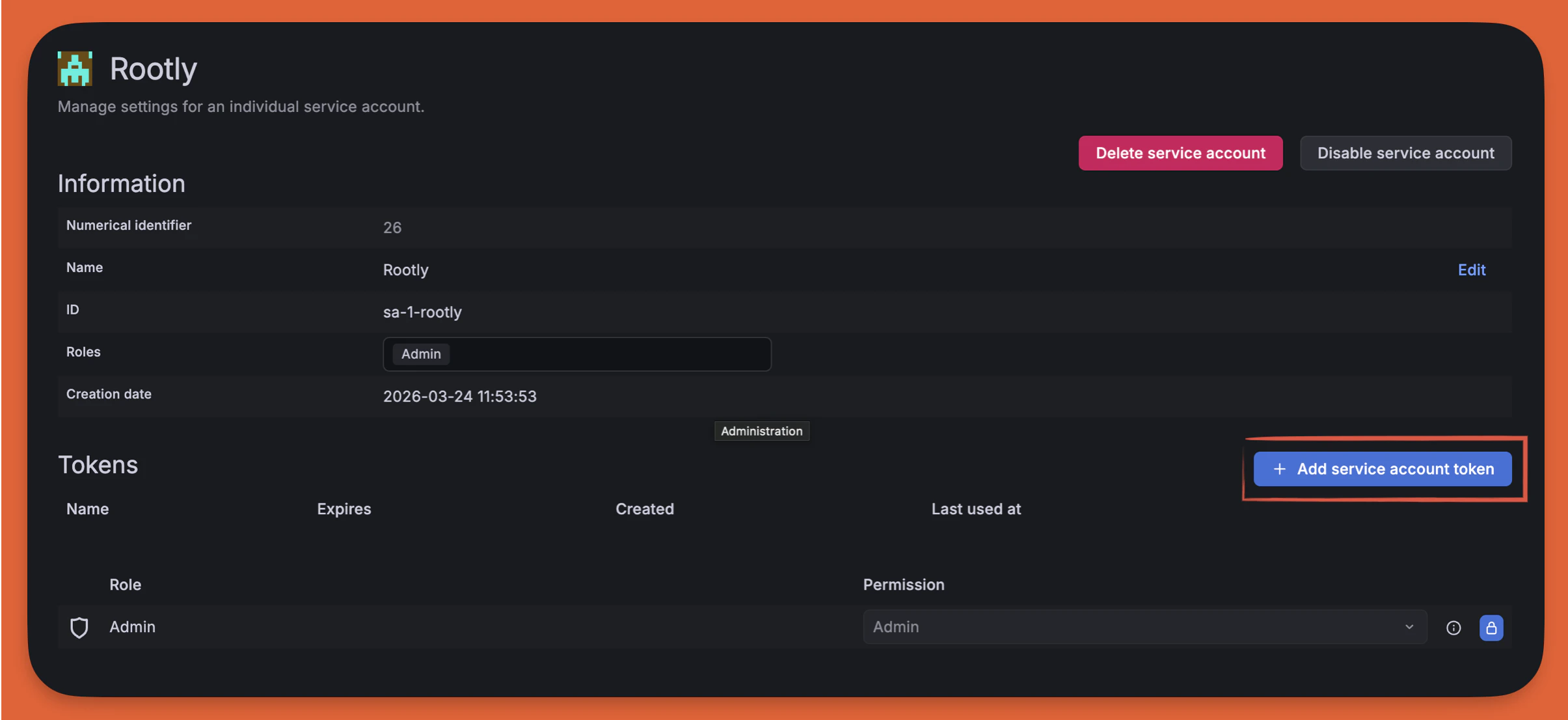Click the Last used at column header

[976, 509]
